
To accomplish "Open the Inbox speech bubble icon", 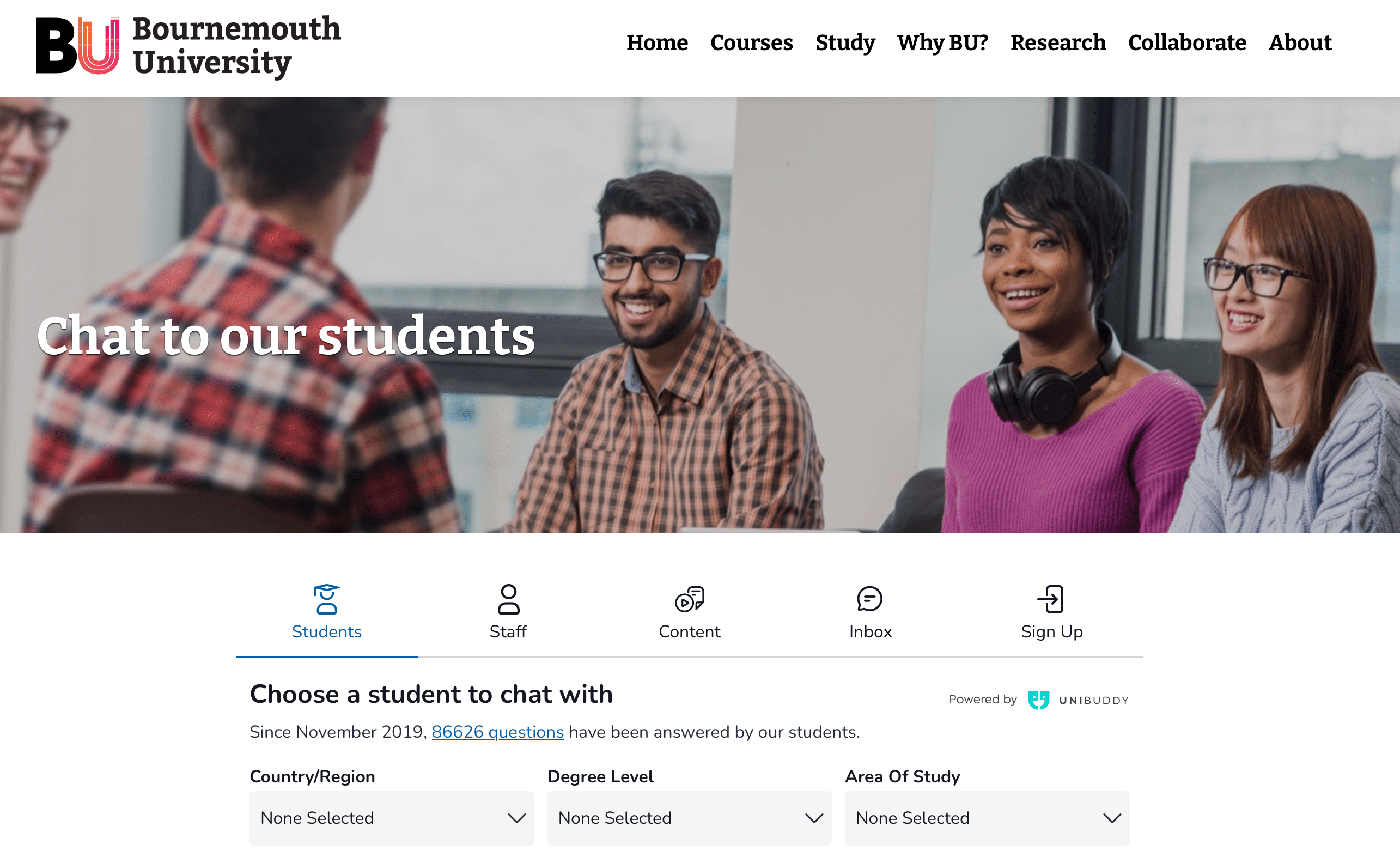I will pos(870,599).
